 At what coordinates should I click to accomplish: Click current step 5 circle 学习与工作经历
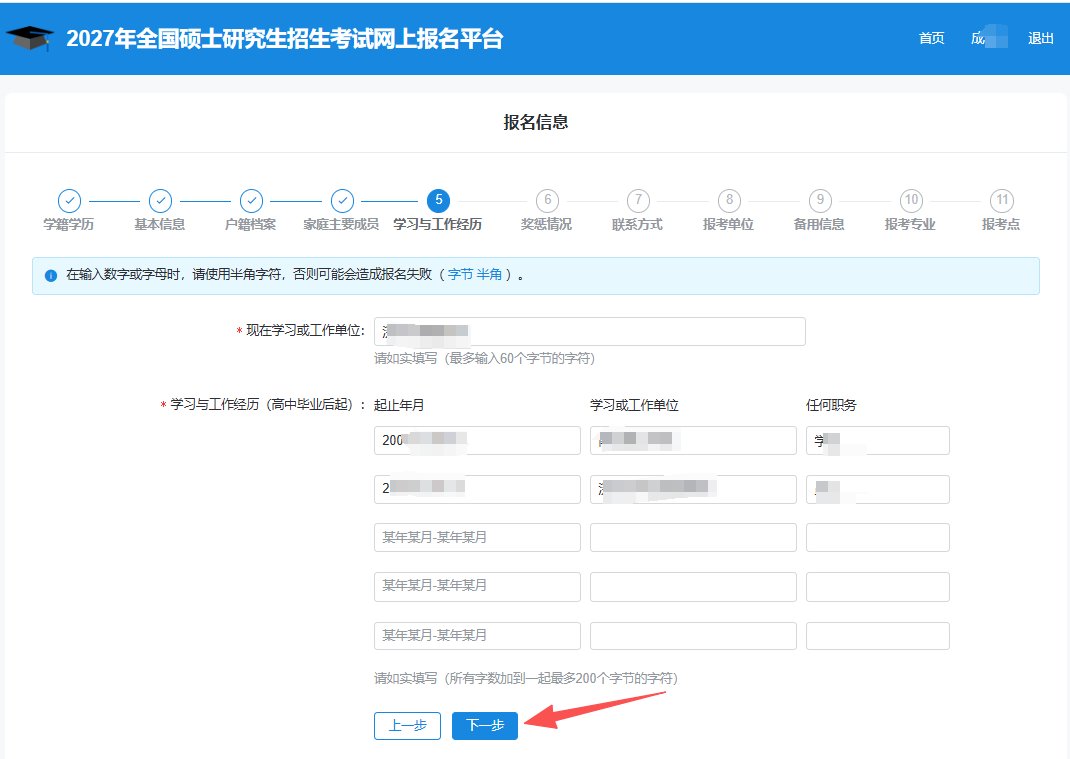[438, 201]
